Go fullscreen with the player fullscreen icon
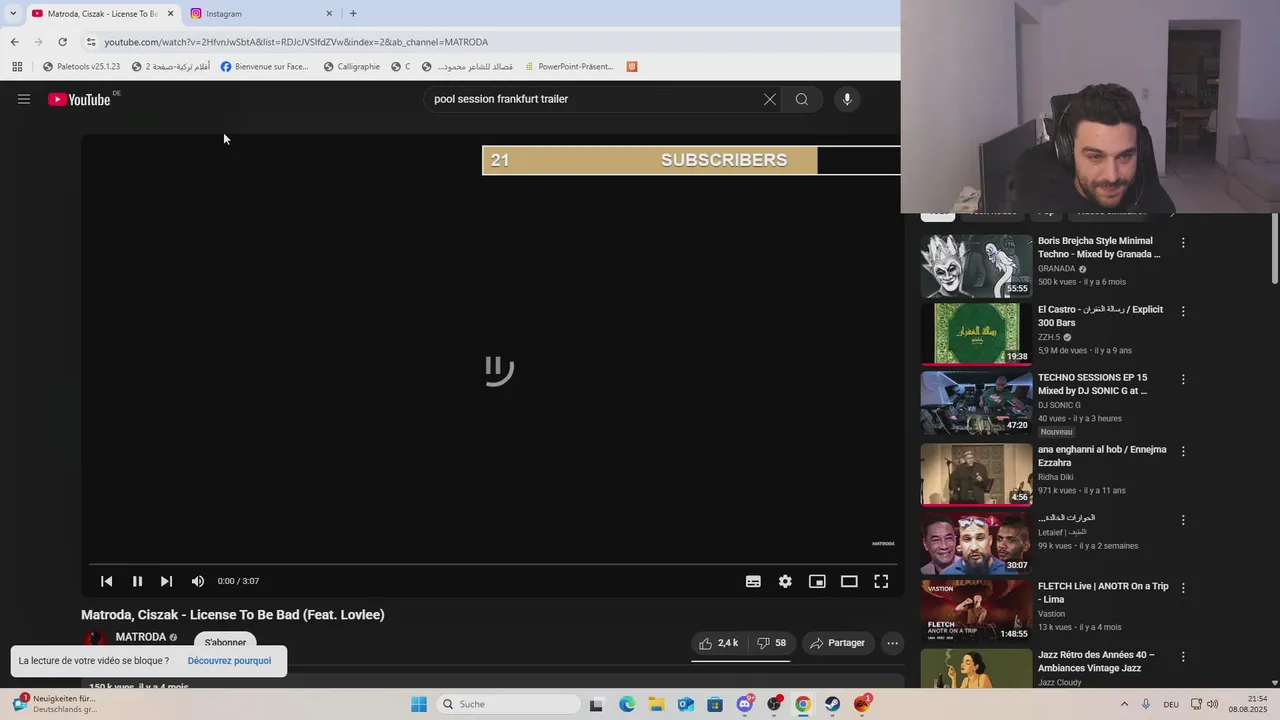 coord(881,581)
